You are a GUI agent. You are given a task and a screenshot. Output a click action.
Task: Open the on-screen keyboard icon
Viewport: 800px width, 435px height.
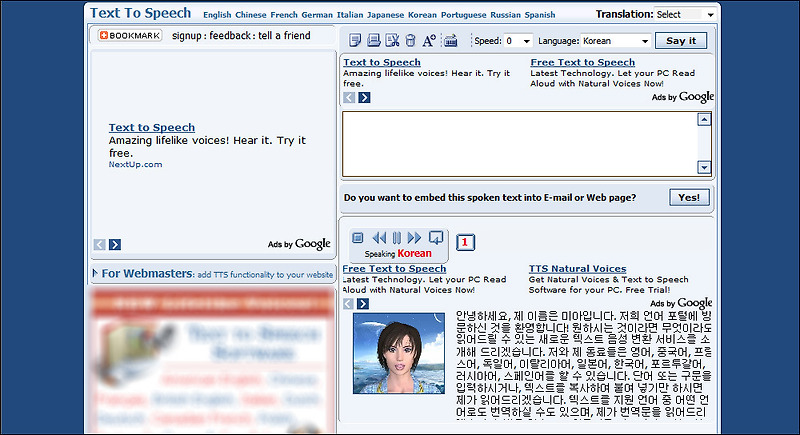[451, 40]
